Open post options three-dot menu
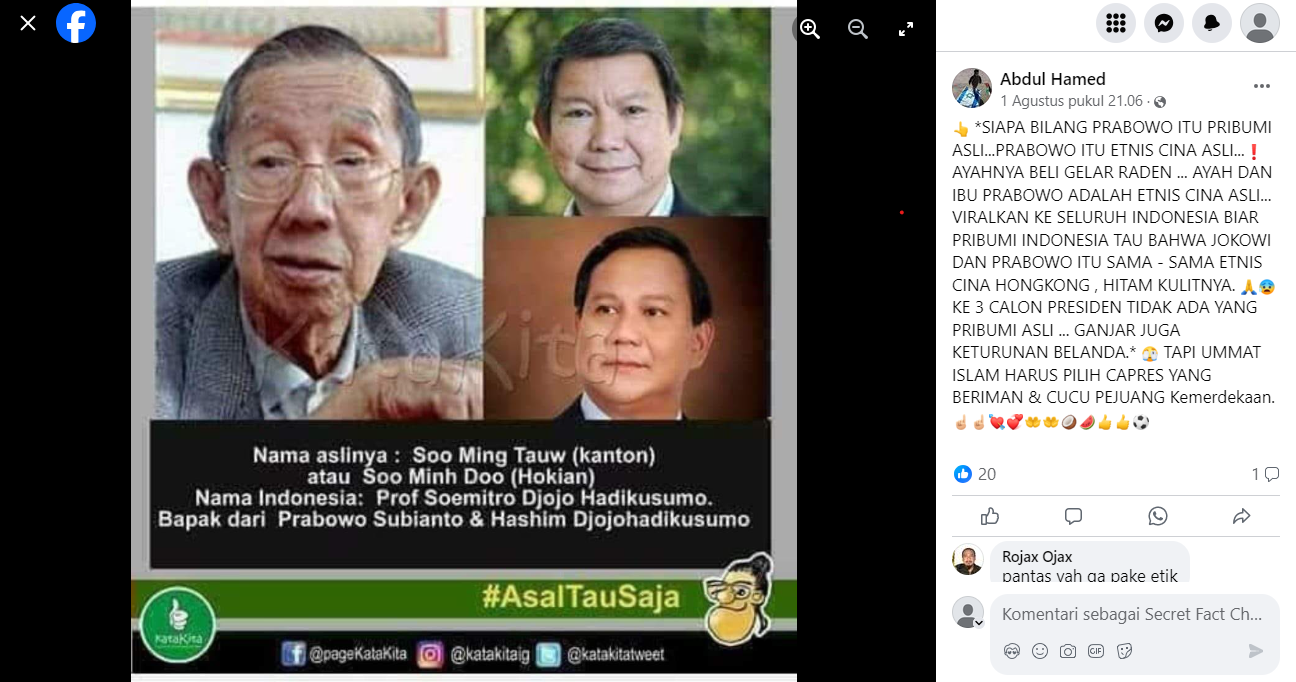The height and width of the screenshot is (682, 1296). [x=1262, y=86]
